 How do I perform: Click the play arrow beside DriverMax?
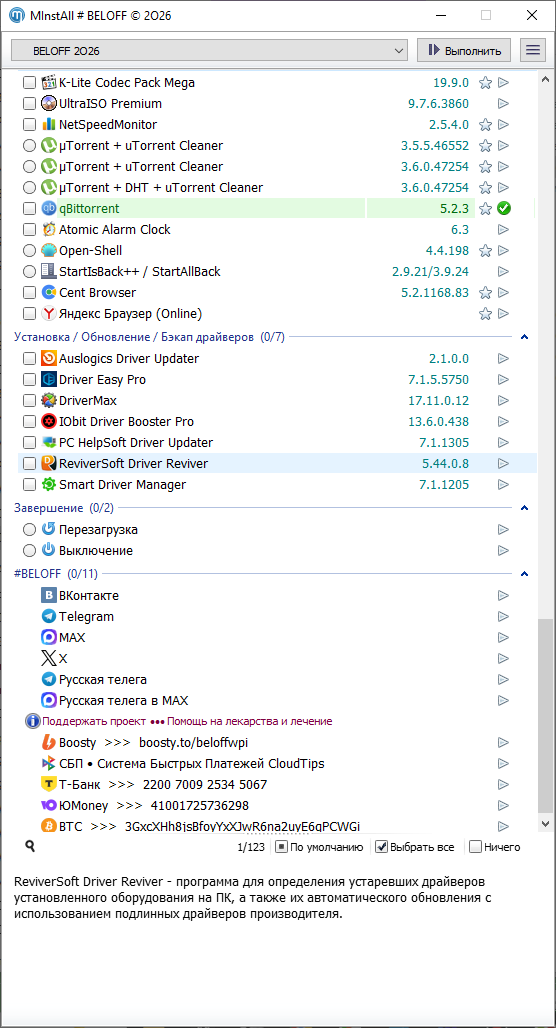pyautogui.click(x=504, y=401)
